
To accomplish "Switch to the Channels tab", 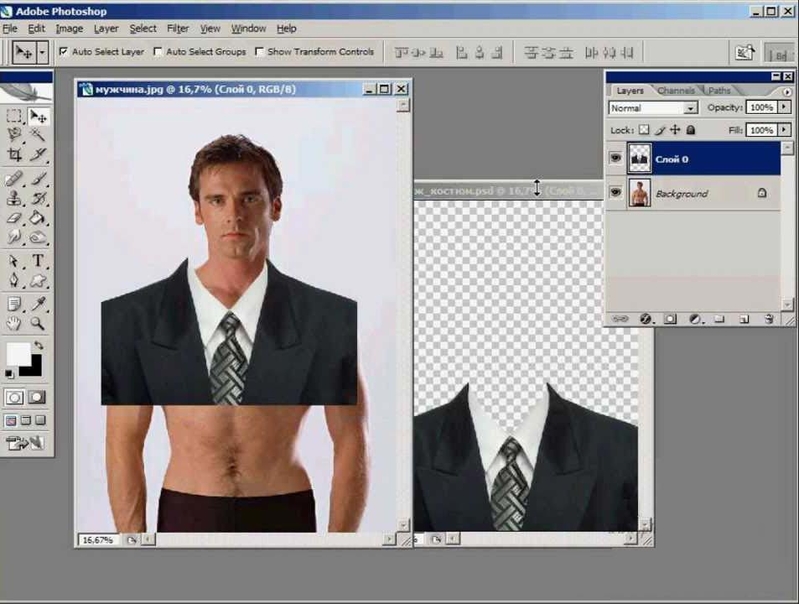I will [x=676, y=91].
